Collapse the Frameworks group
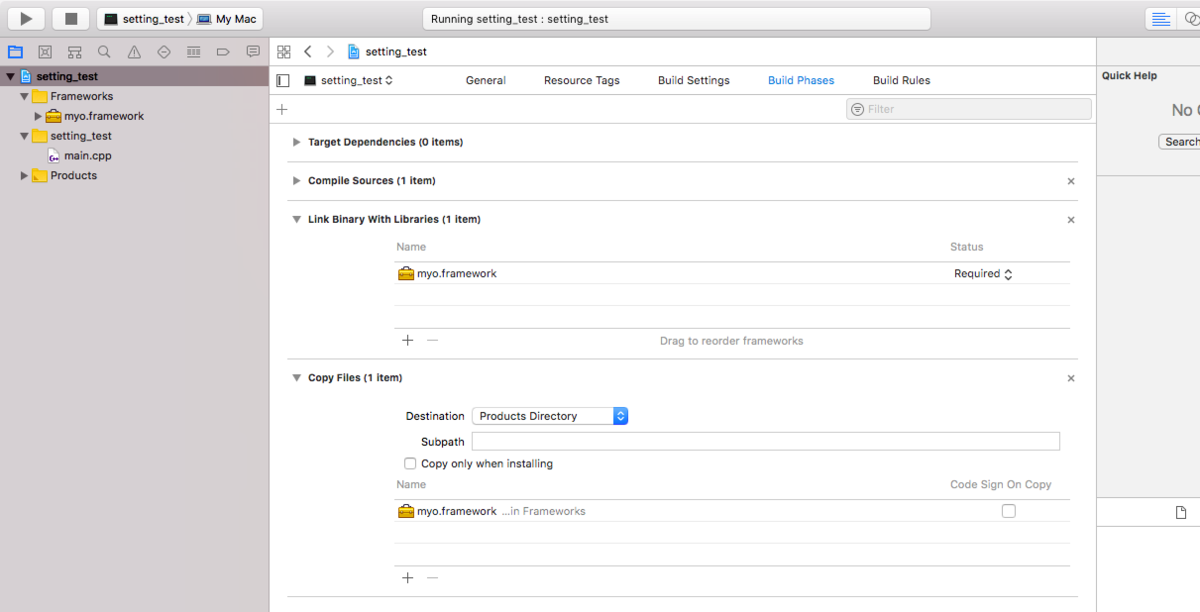Viewport: 1200px width, 612px height. (24, 97)
